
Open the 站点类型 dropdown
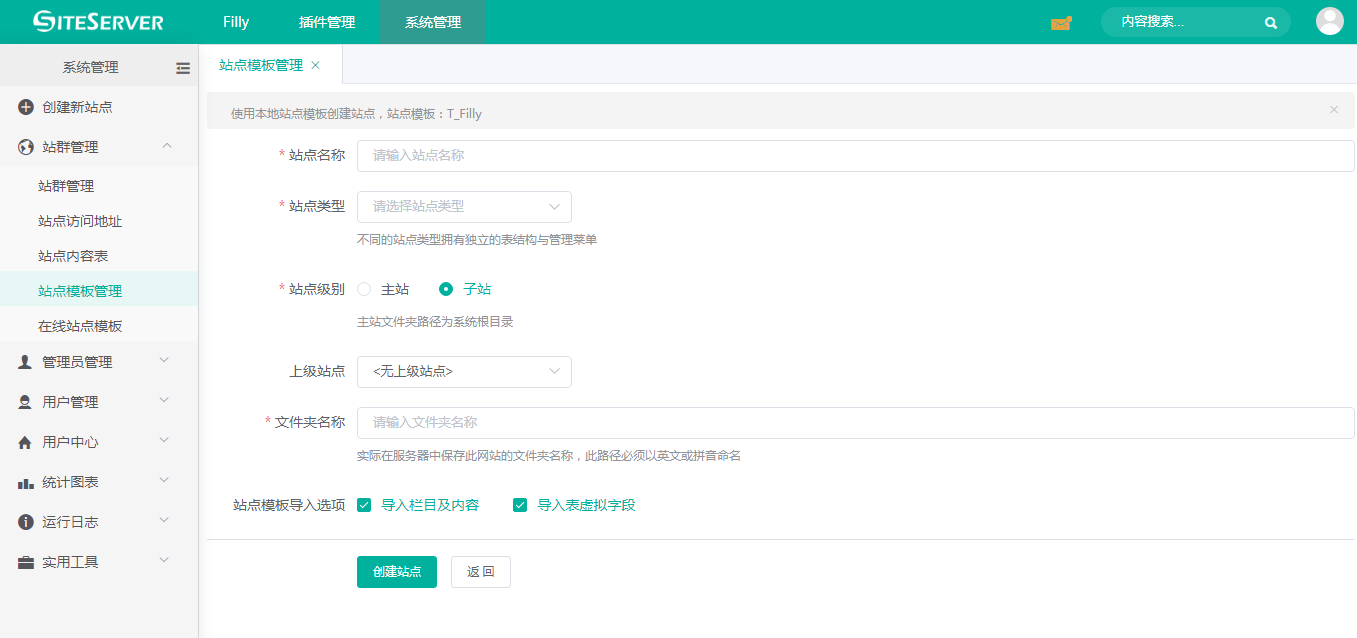click(464, 207)
